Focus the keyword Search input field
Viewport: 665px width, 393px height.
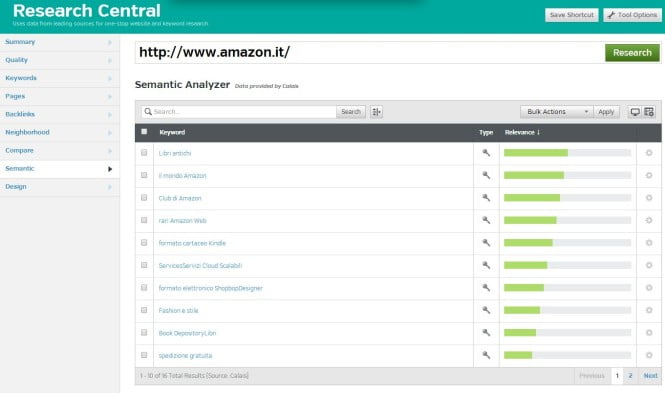[239, 112]
